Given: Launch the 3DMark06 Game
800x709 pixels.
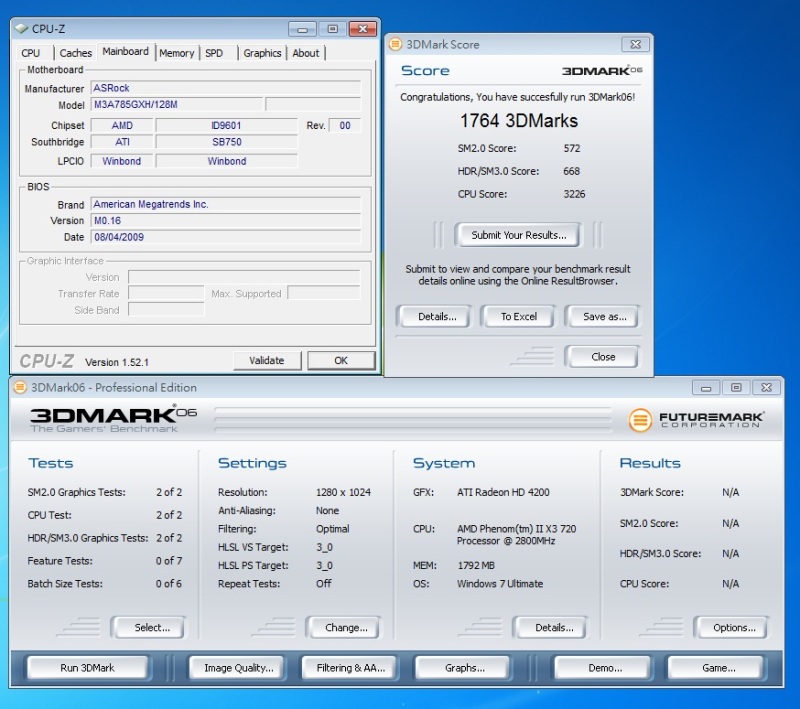Looking at the screenshot, I should tap(718, 668).
